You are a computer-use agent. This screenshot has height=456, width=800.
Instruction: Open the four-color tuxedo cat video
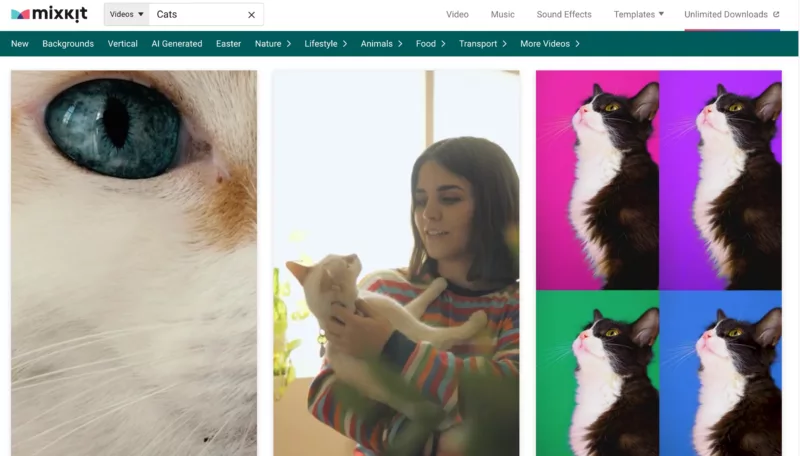658,262
